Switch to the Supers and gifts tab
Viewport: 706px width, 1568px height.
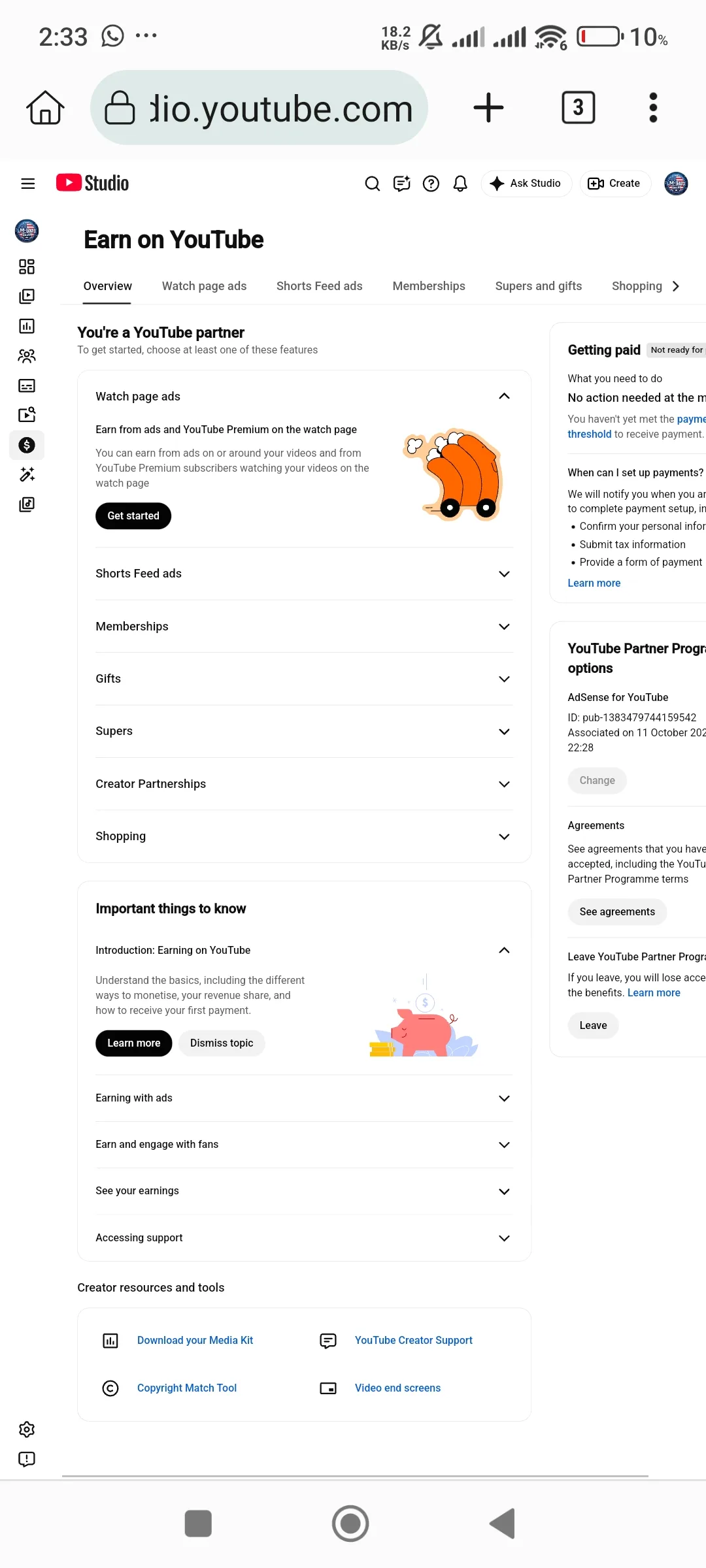[x=539, y=286]
